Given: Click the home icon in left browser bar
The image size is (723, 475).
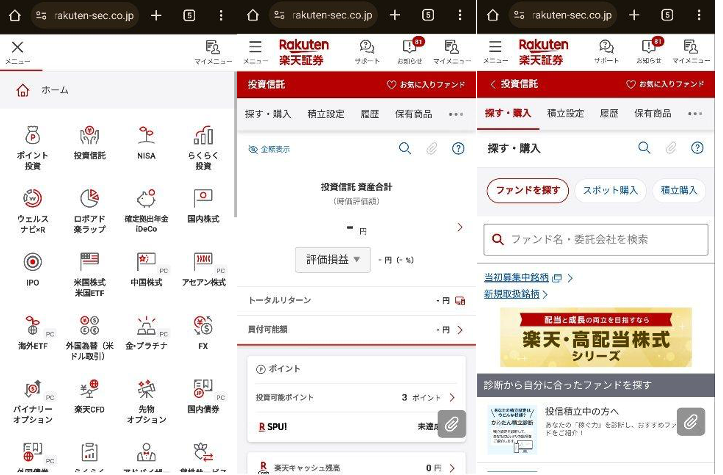Looking at the screenshot, I should (15, 15).
